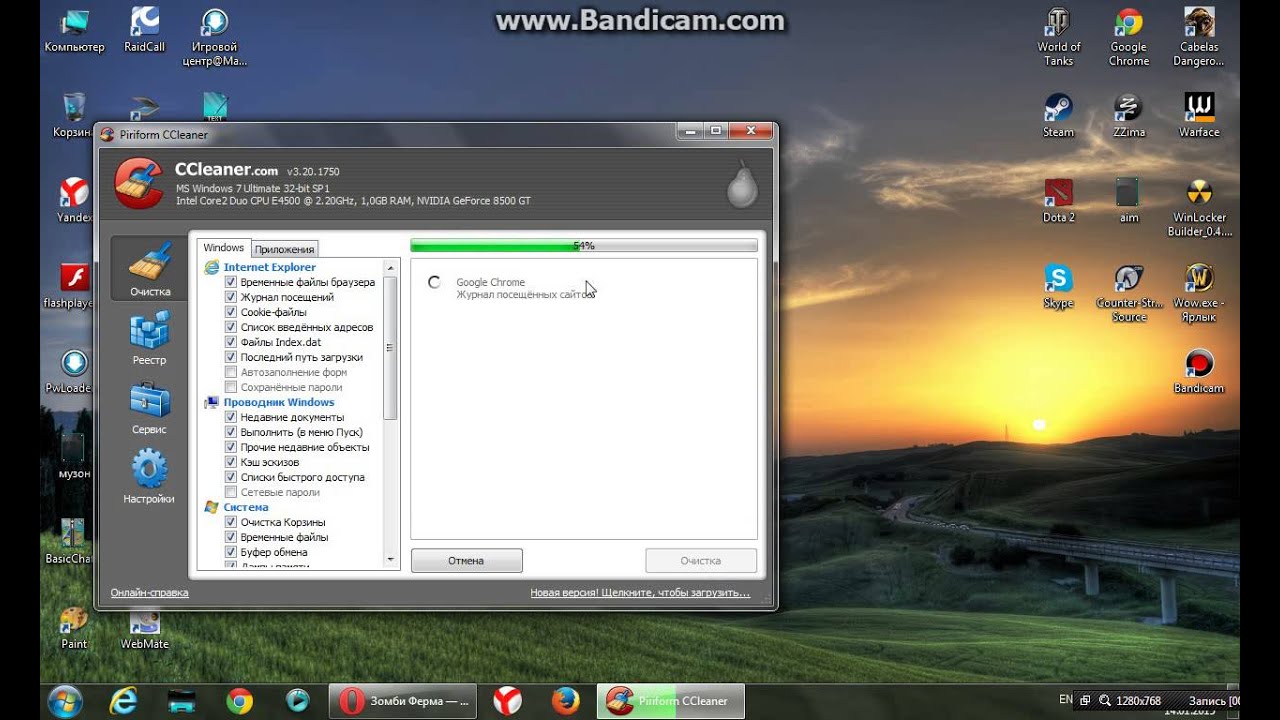Uncheck Временные файлы браузера checkbox

(231, 282)
